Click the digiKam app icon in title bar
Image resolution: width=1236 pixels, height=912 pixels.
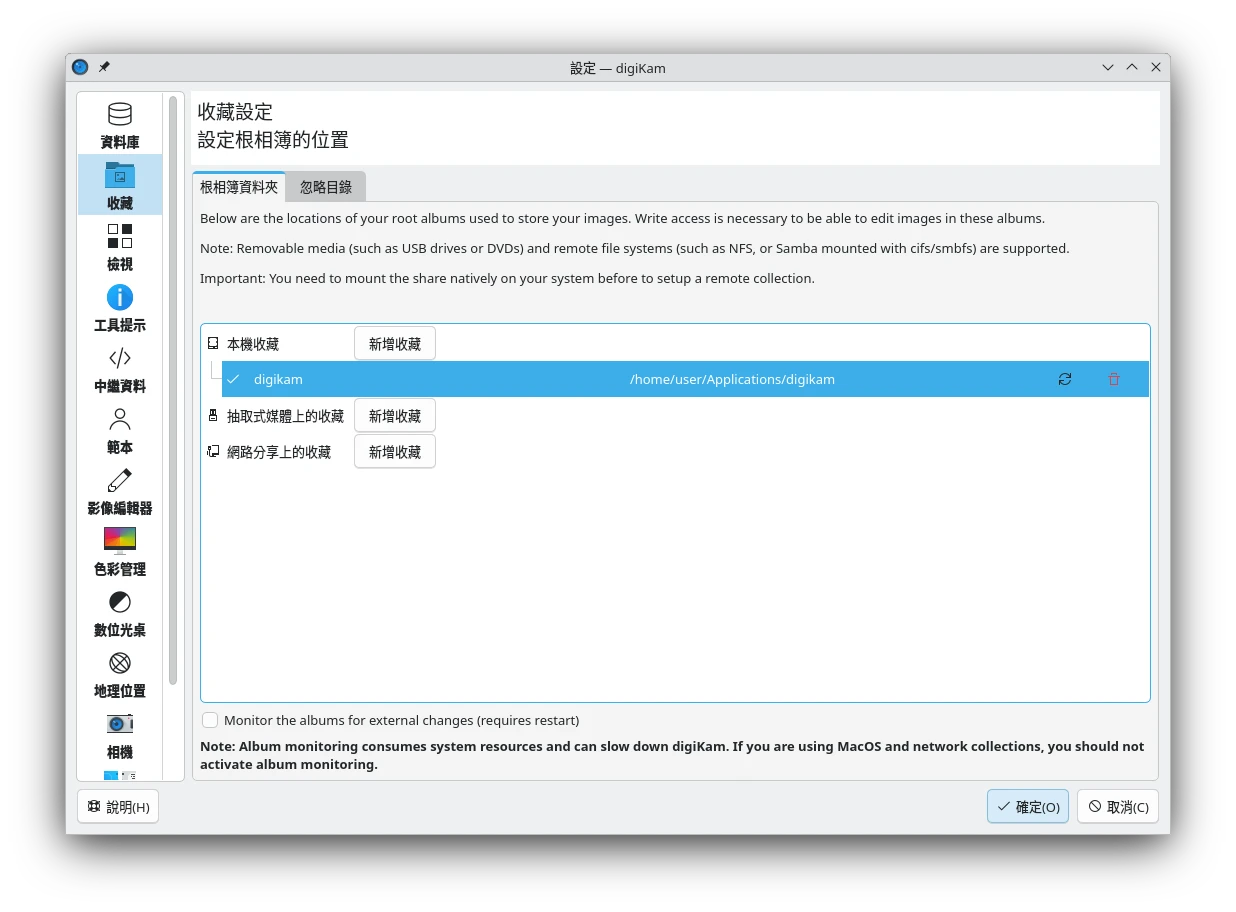[x=80, y=67]
